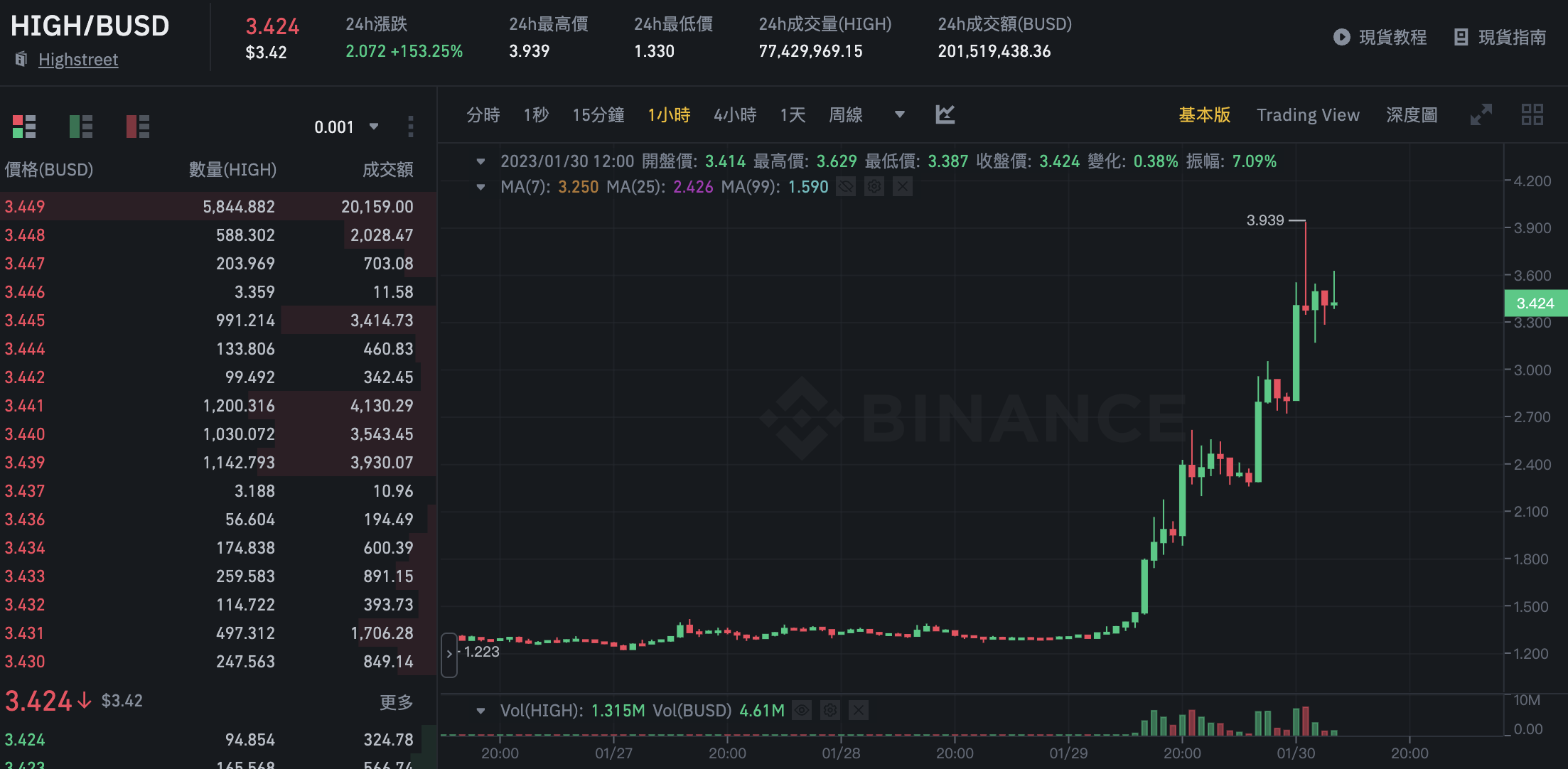Click the Highstreet token info icon
This screenshot has height=769, width=1568.
(x=21, y=59)
